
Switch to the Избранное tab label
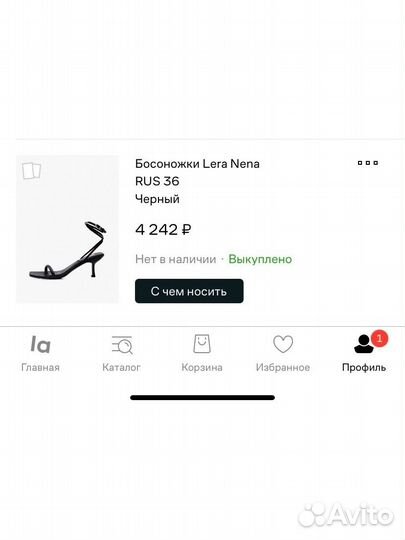pos(283,367)
